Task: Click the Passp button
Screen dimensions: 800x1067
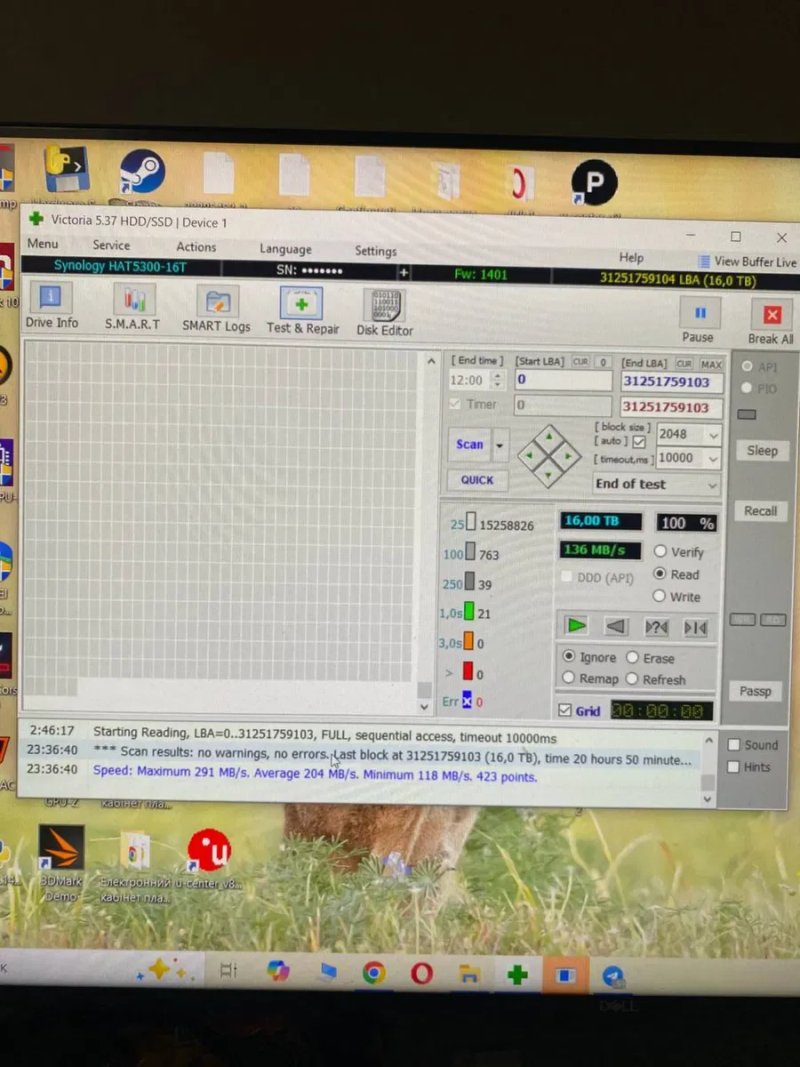Action: click(755, 691)
